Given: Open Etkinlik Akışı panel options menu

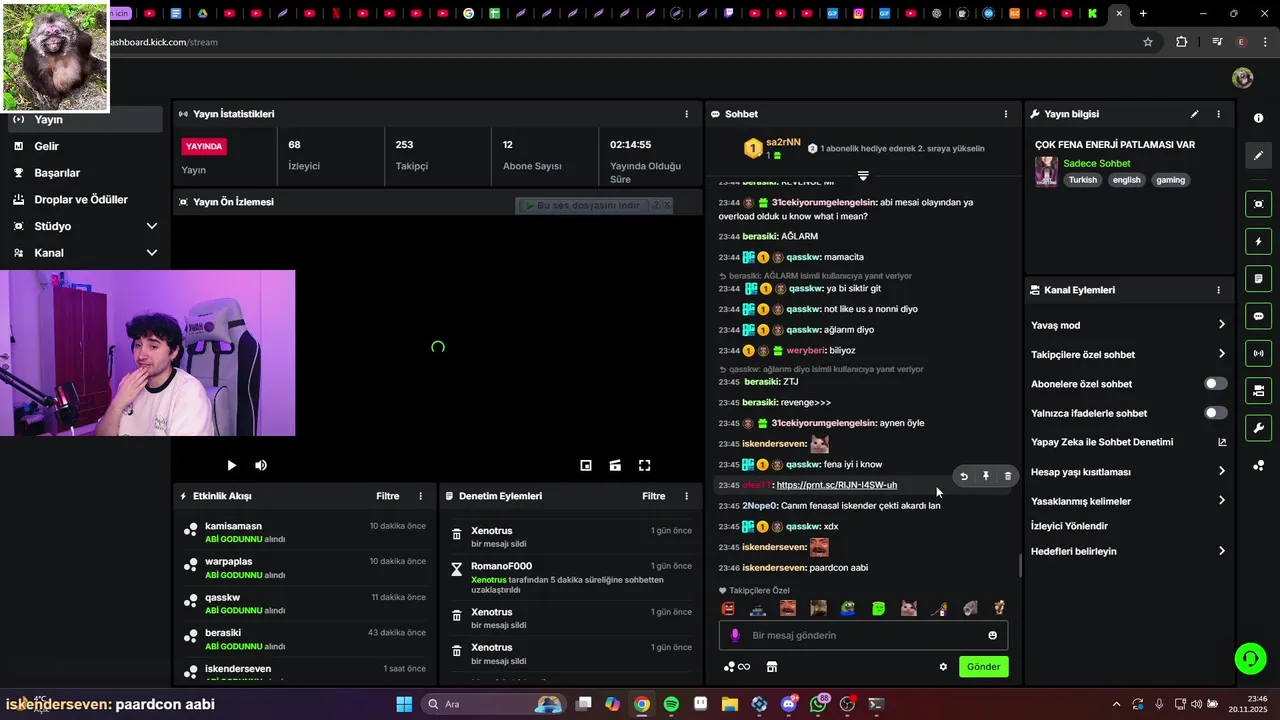Looking at the screenshot, I should pos(420,496).
